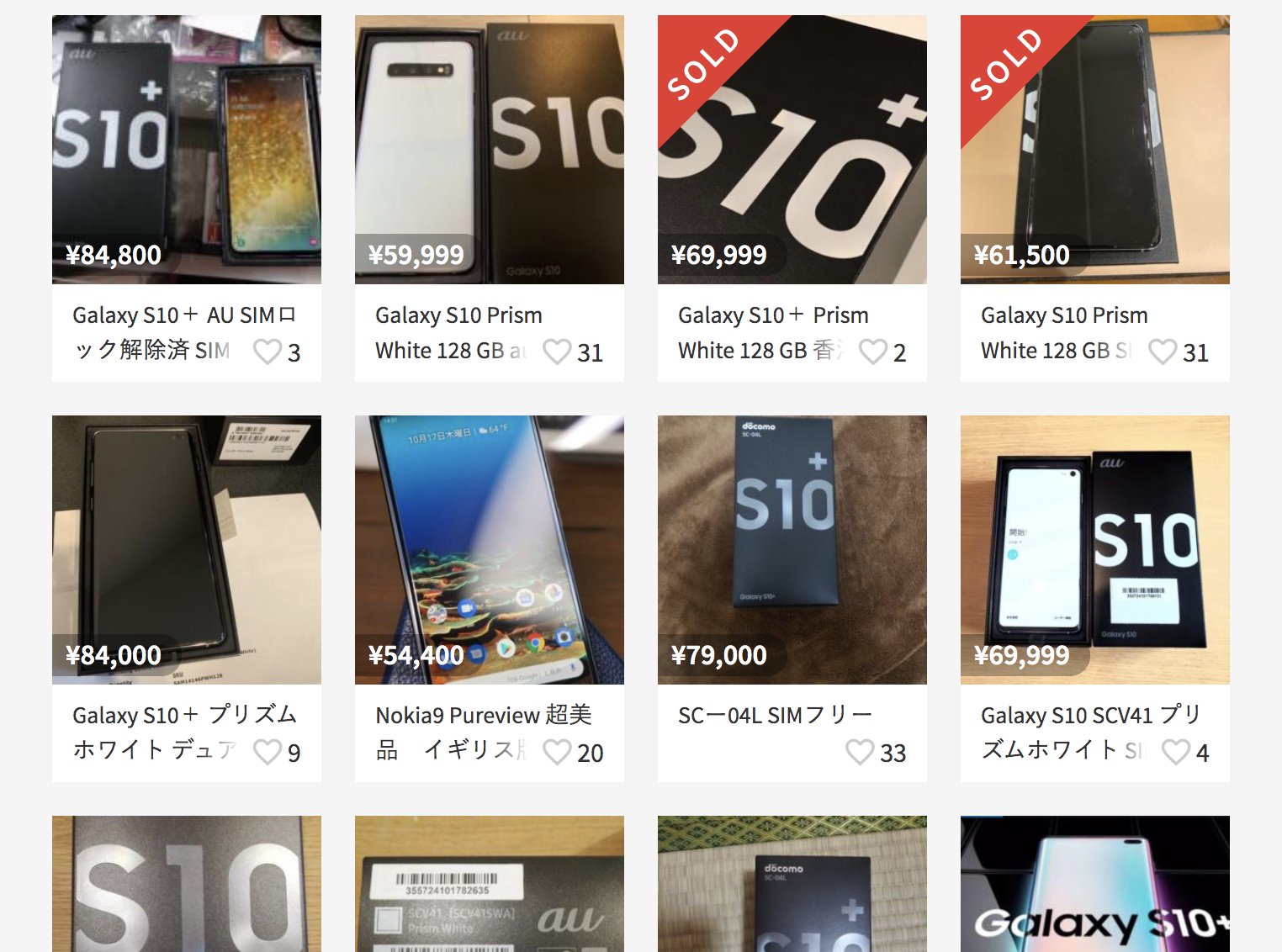Viewport: 1282px width, 952px height.
Task: Open the SC-04L SIMフリー title link
Action: tap(775, 715)
